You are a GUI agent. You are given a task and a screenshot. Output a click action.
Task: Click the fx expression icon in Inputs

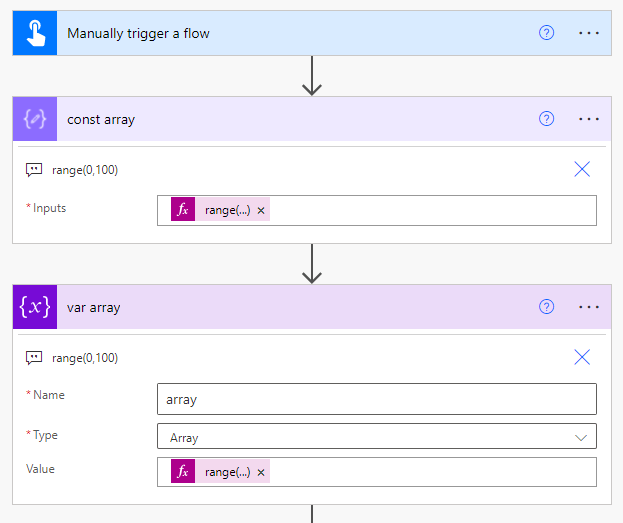tap(183, 210)
